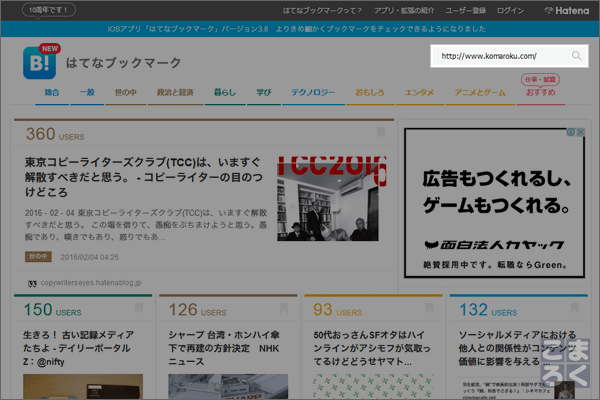This screenshot has width=600, height=400.
Task: Bookmark the 150 users card flag icon
Action: tap(139, 308)
